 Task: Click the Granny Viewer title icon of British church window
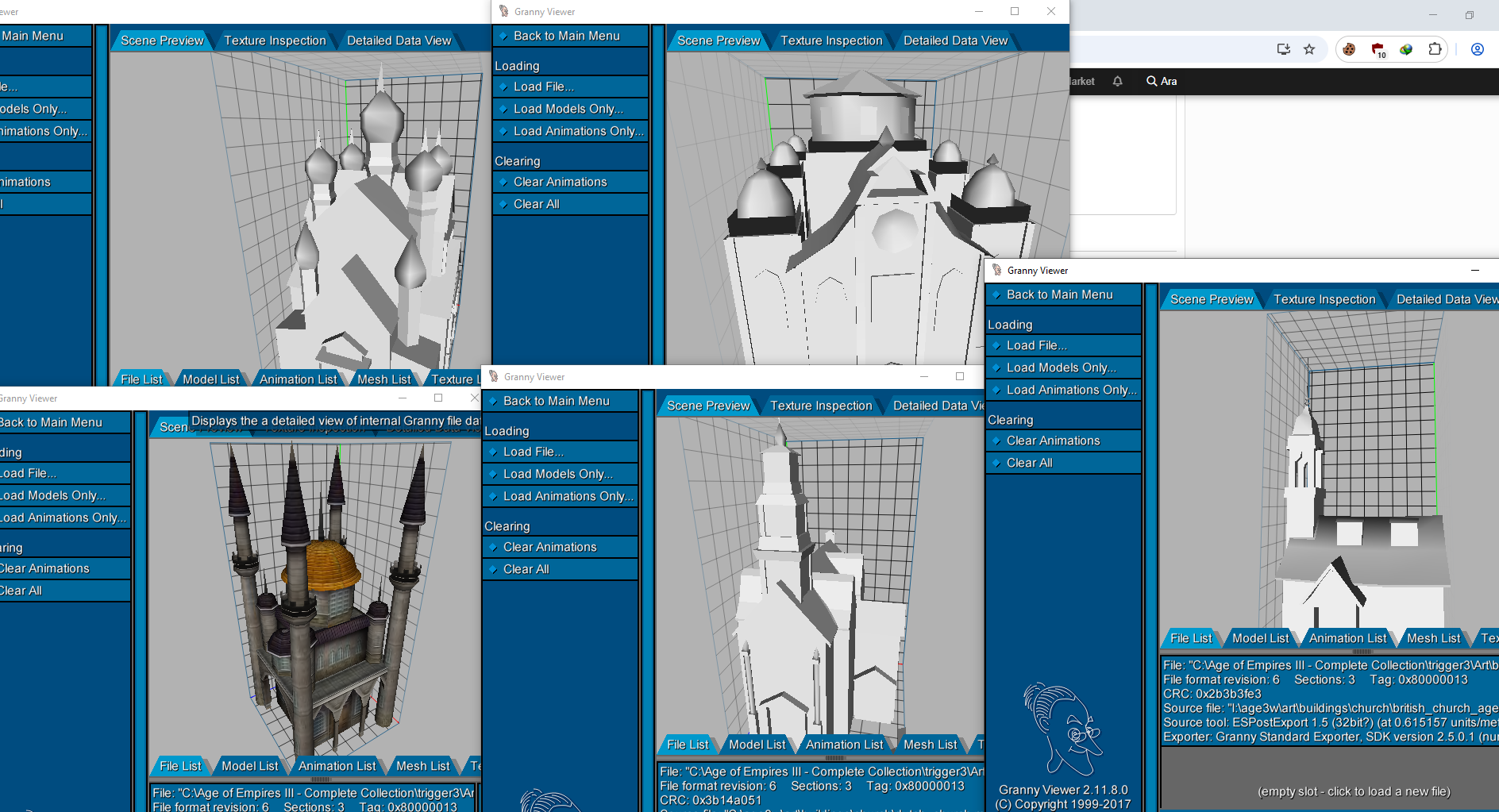(996, 270)
